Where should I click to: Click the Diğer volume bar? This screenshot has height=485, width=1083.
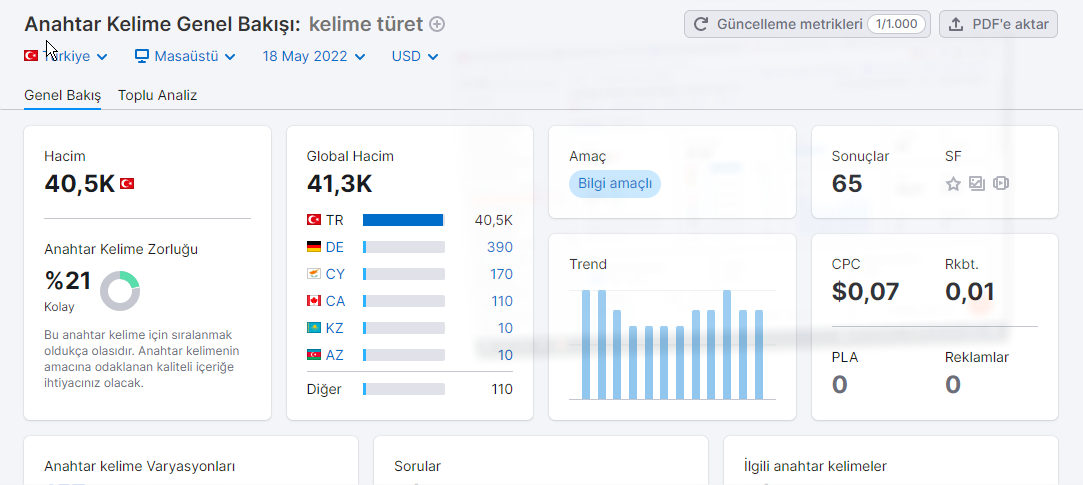point(403,389)
